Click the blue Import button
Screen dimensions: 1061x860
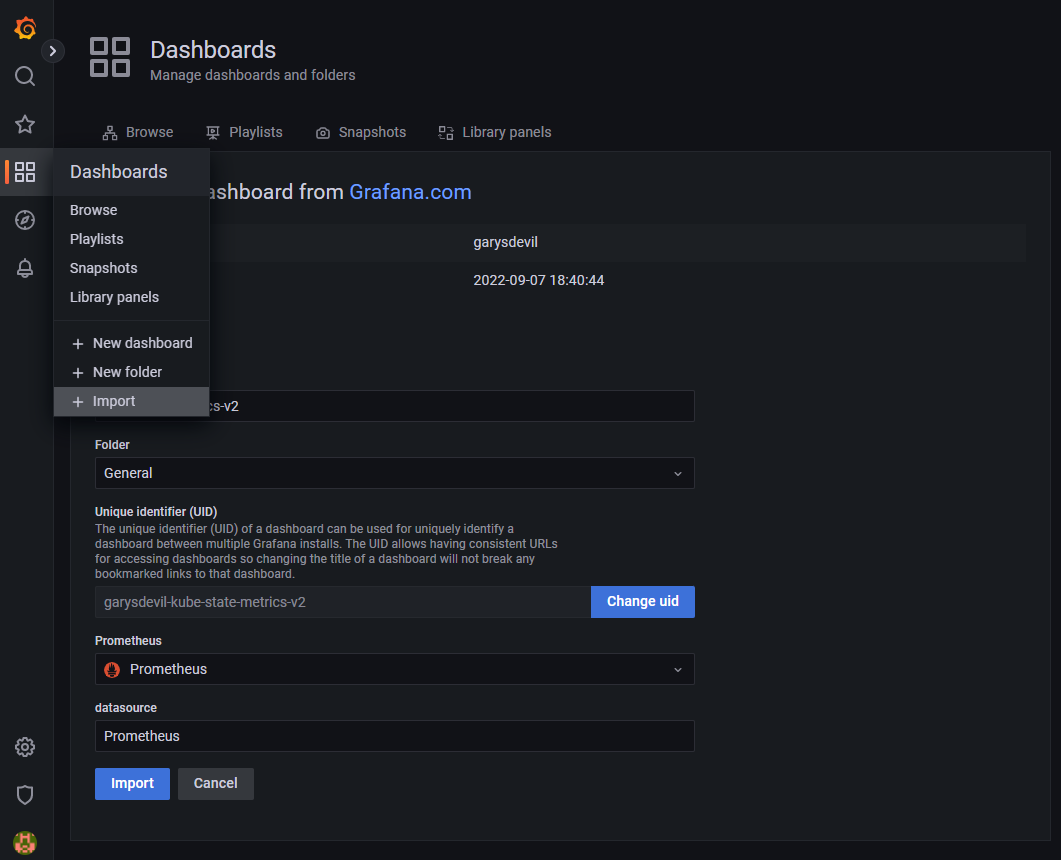[133, 784]
